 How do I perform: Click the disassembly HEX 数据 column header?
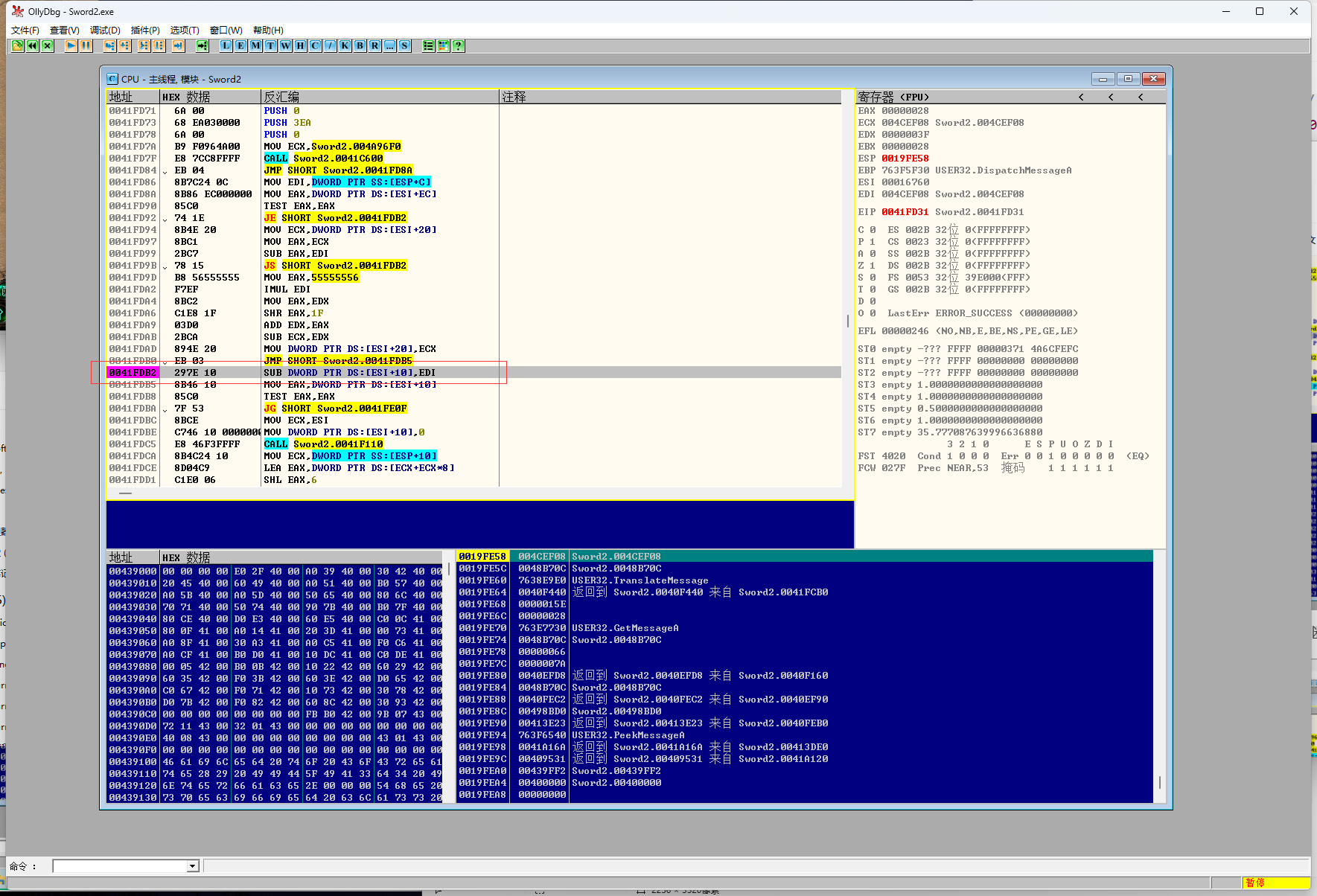tap(210, 97)
